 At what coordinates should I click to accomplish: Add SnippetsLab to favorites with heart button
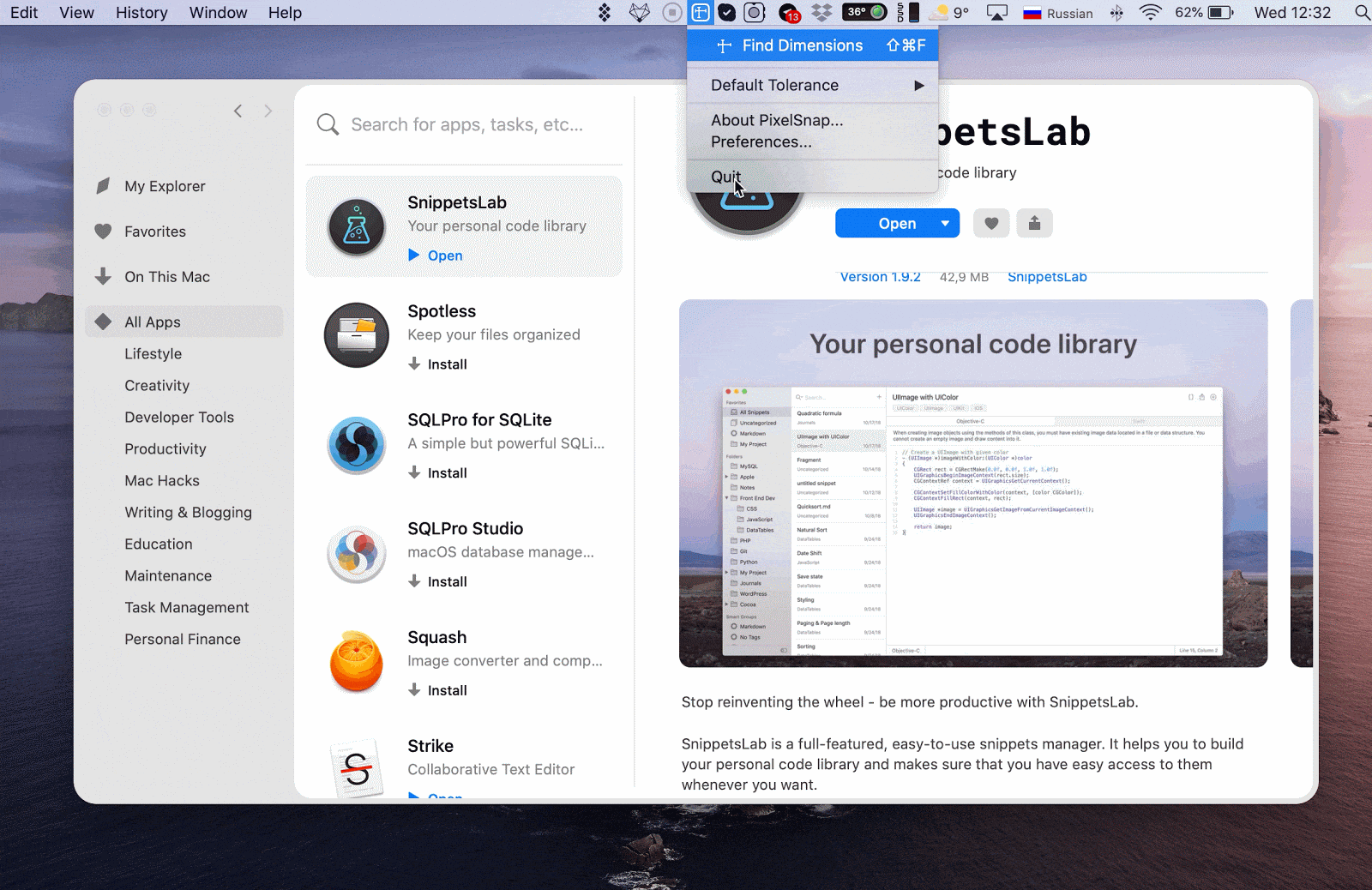[991, 224]
